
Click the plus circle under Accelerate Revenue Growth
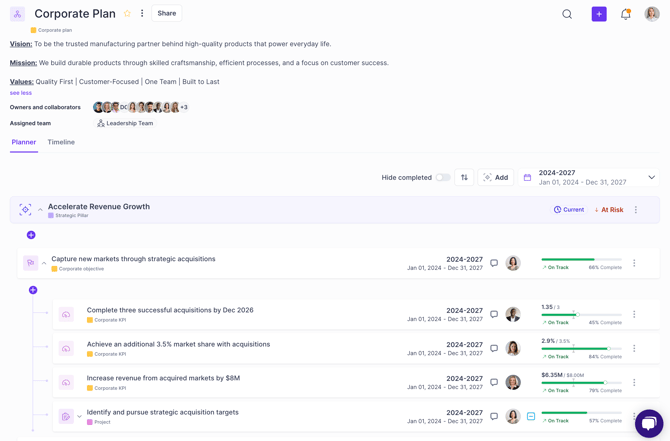pos(31,235)
